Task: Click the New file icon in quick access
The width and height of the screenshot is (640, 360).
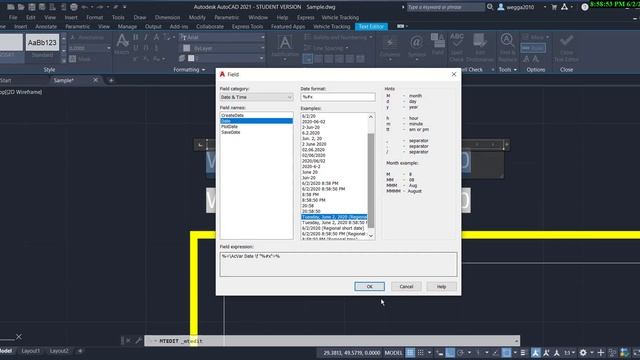Action: click(11, 7)
